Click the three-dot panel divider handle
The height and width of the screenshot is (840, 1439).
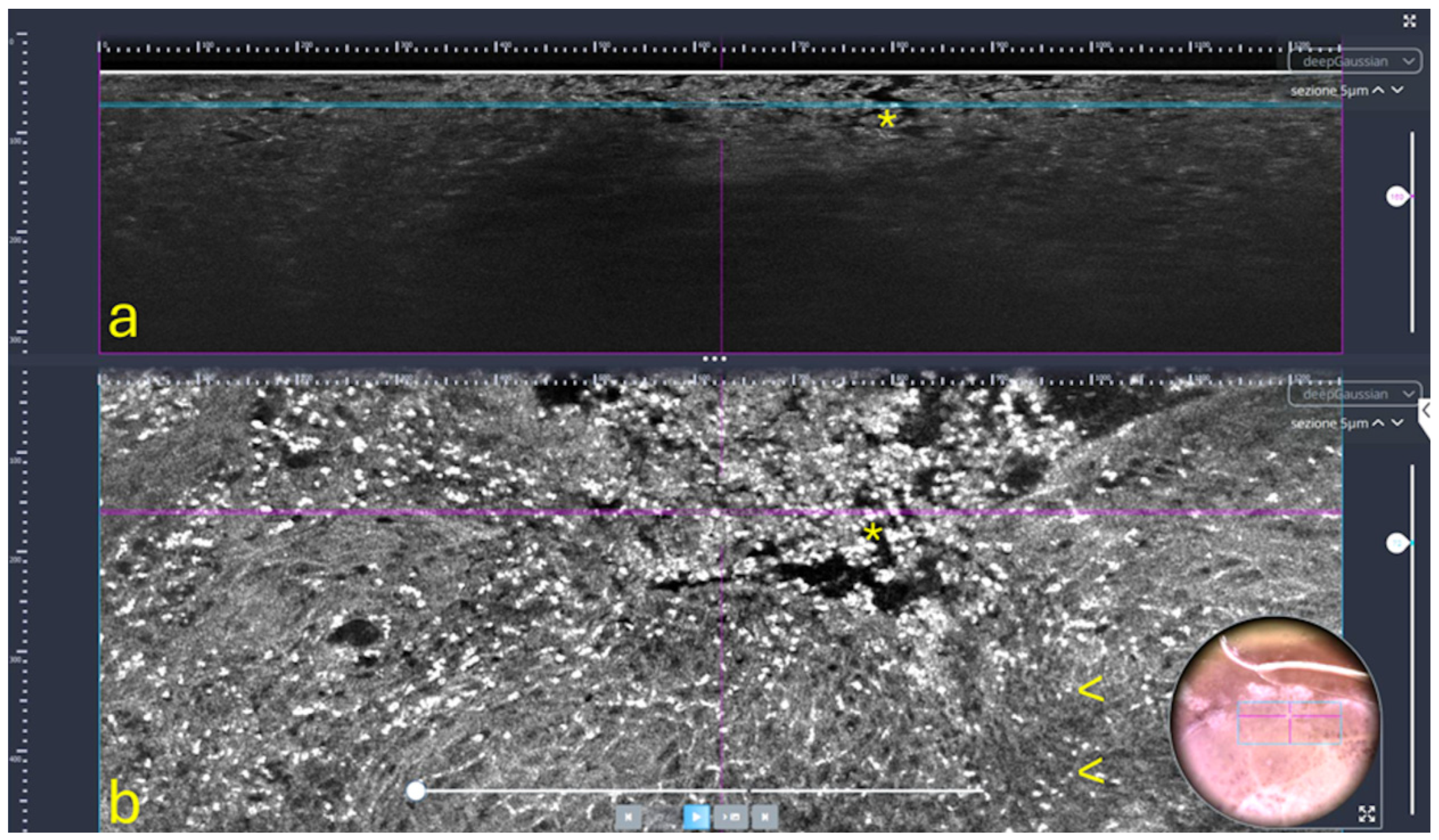[x=714, y=359]
